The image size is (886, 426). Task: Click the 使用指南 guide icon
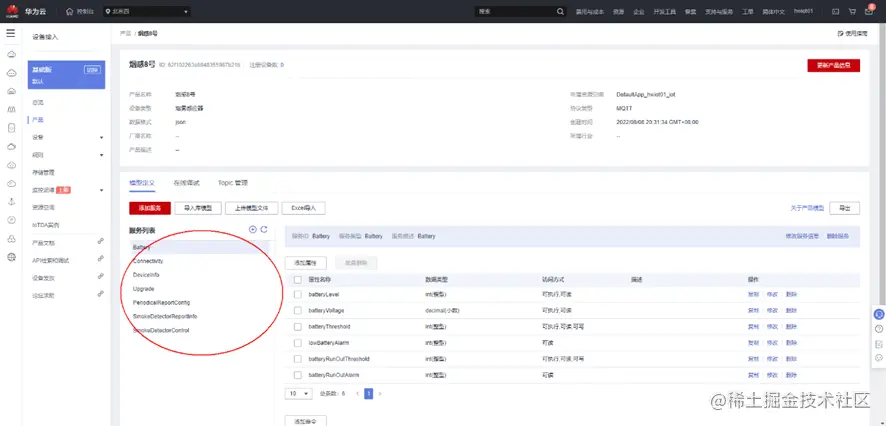click(840, 34)
